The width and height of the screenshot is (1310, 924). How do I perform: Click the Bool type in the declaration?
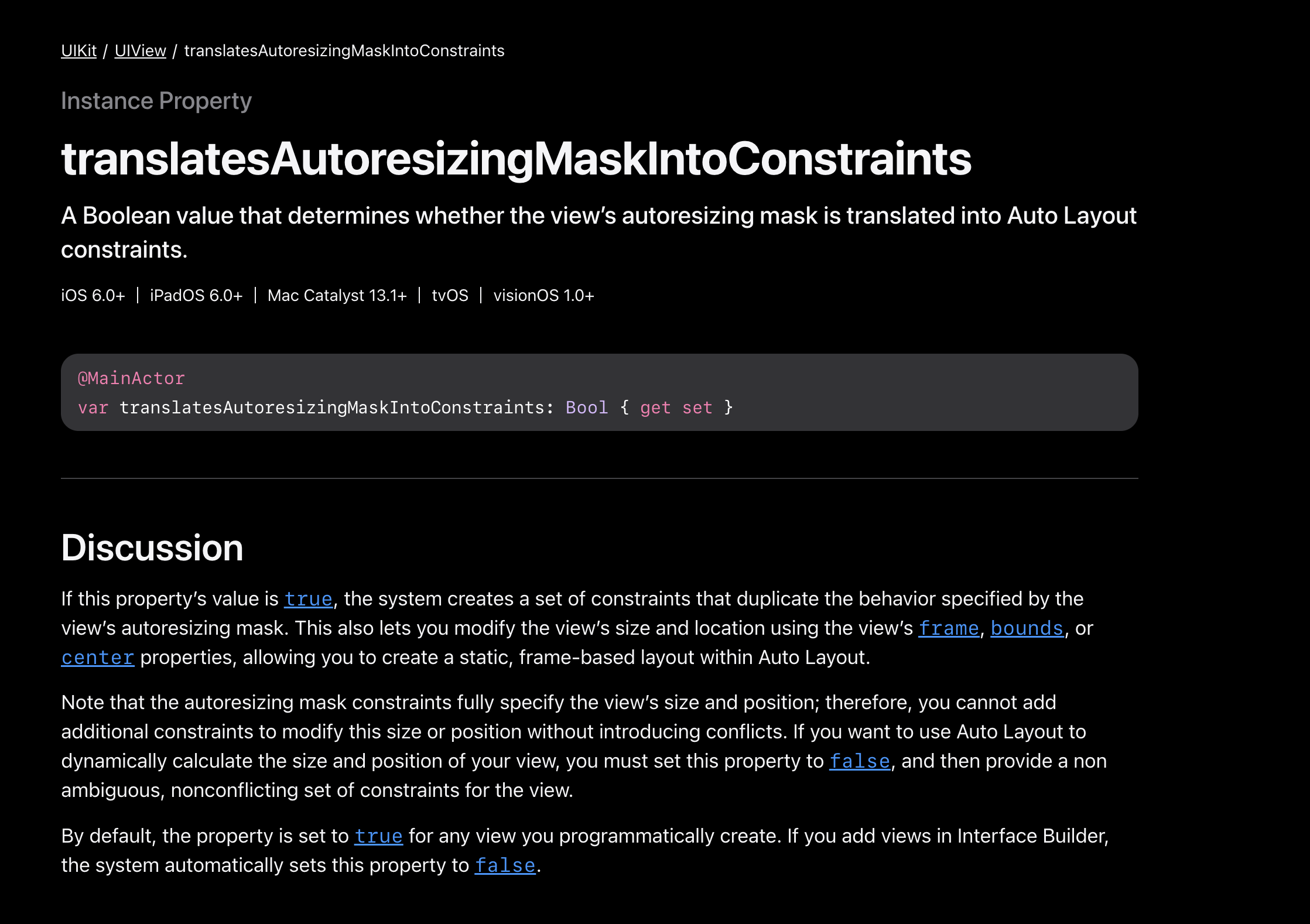586,408
